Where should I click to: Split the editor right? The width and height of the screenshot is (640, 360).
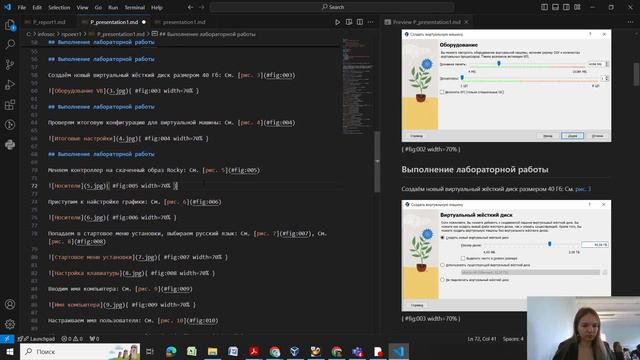(360, 22)
